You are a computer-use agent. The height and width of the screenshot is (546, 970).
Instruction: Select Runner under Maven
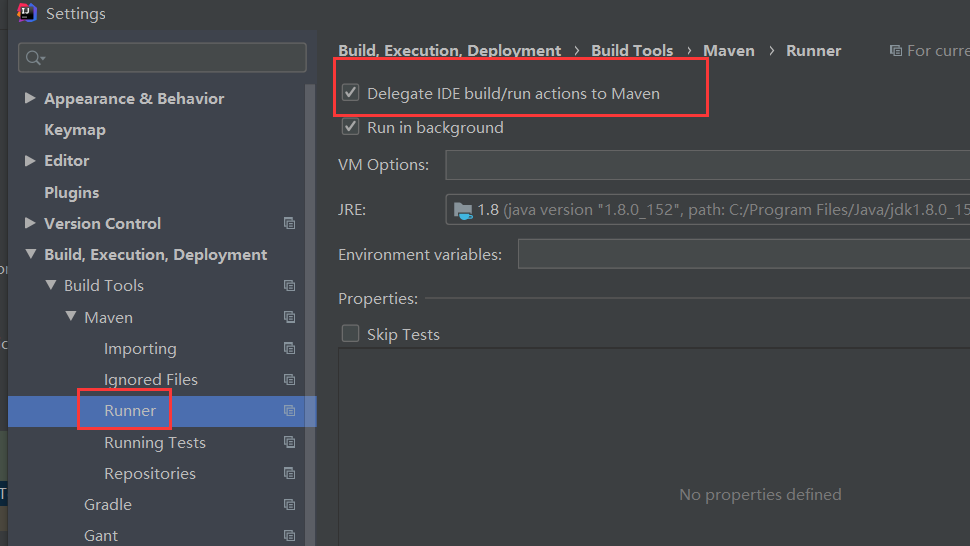[130, 411]
